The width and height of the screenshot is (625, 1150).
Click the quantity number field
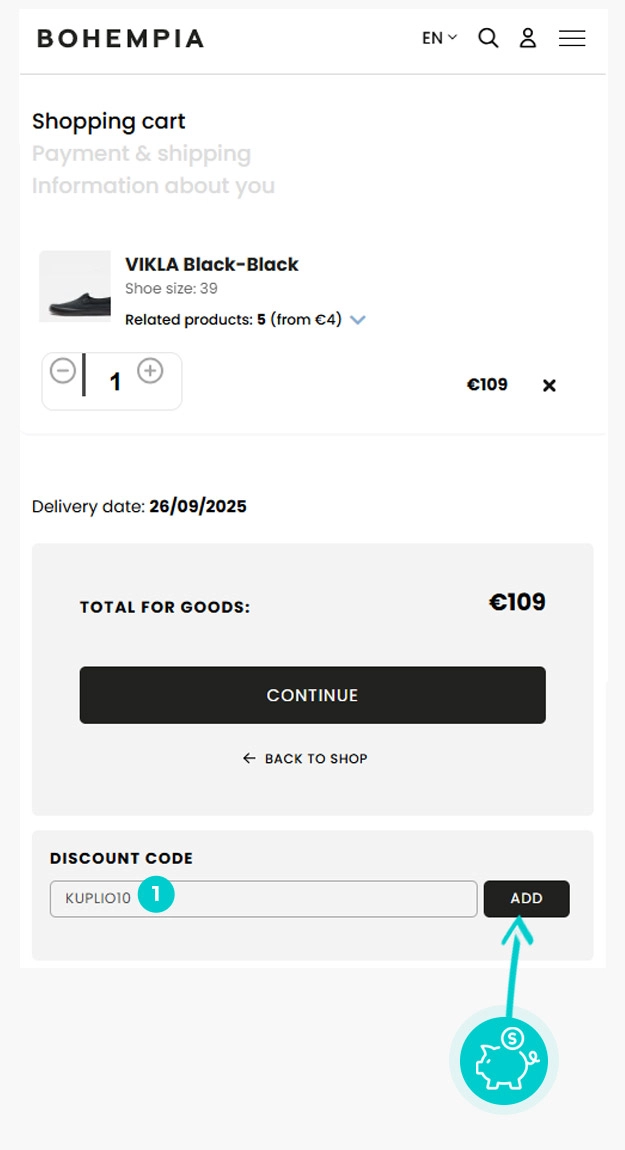coord(115,382)
